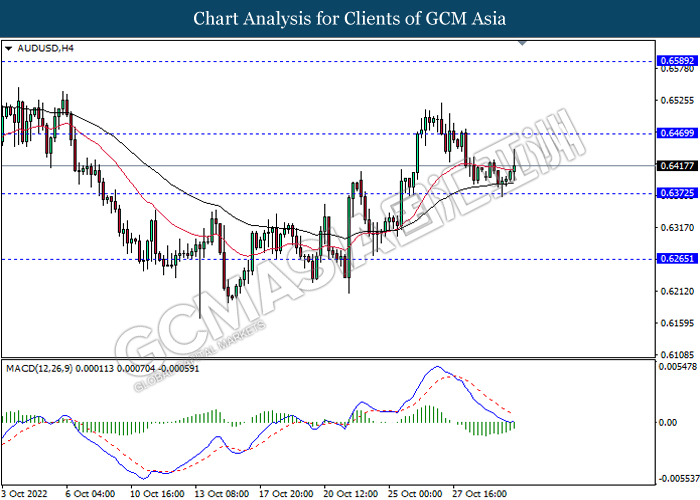Select the 0.64699 price level label
The height and width of the screenshot is (500, 700).
click(677, 133)
